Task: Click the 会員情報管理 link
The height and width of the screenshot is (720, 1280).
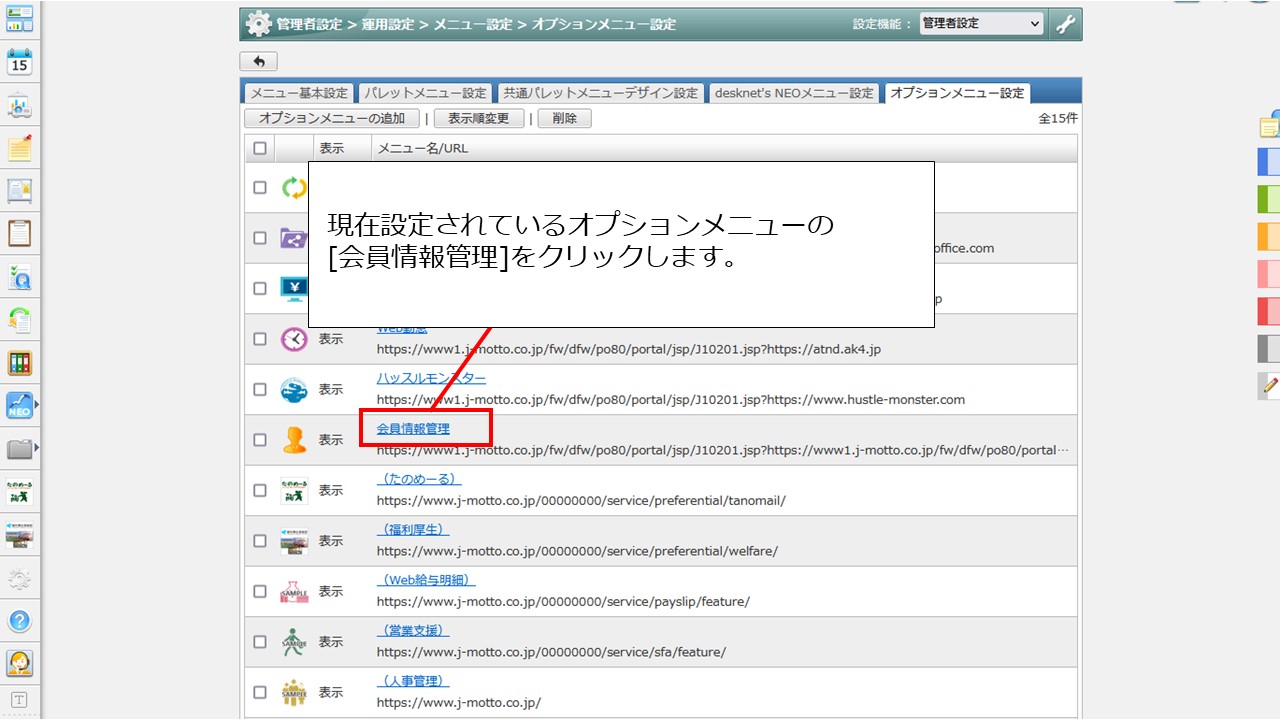Action: coord(413,428)
